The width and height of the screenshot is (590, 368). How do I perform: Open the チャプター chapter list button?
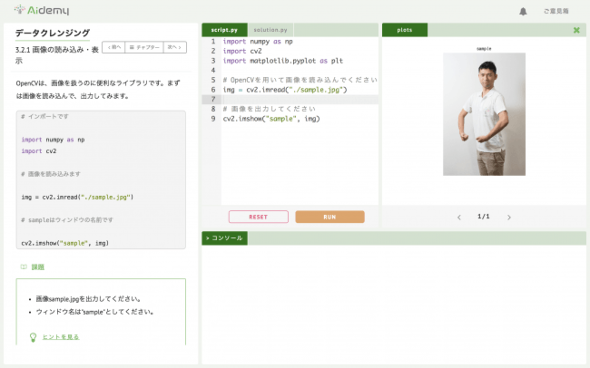click(144, 47)
